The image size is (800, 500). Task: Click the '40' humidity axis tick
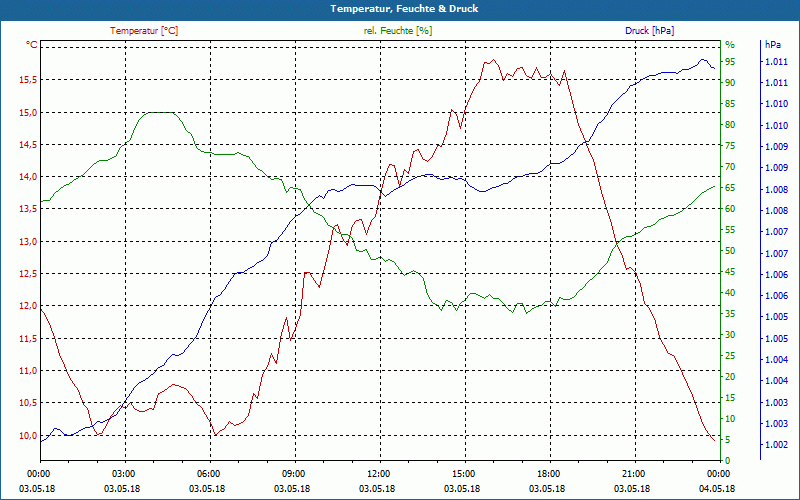[x=730, y=293]
